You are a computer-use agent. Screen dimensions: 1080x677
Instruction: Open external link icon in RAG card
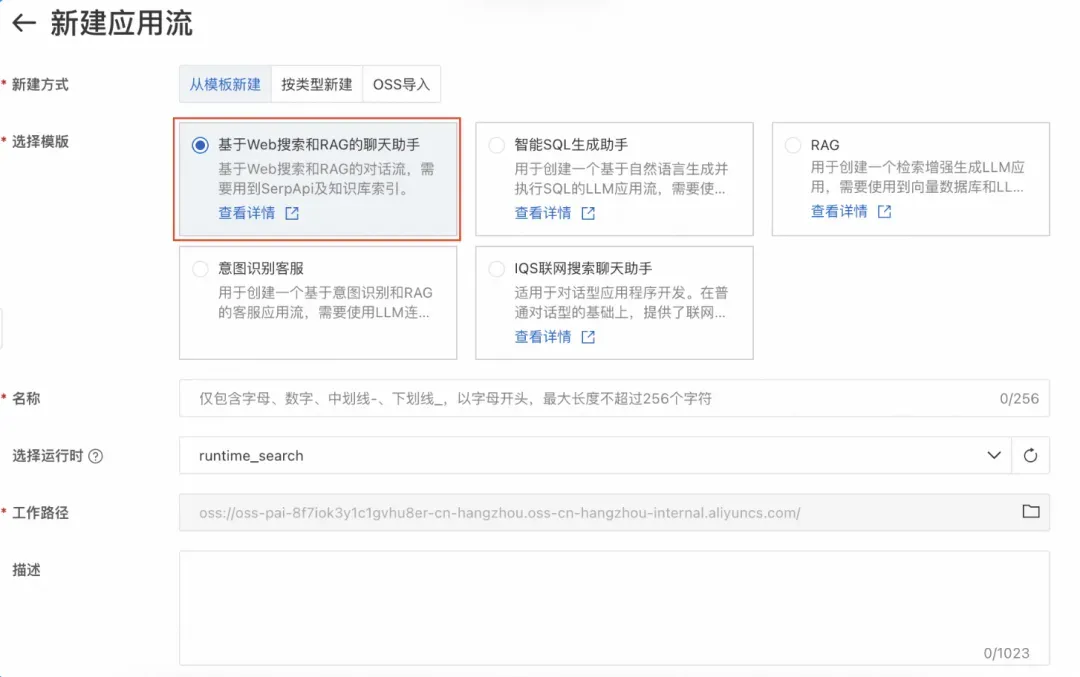(x=884, y=212)
